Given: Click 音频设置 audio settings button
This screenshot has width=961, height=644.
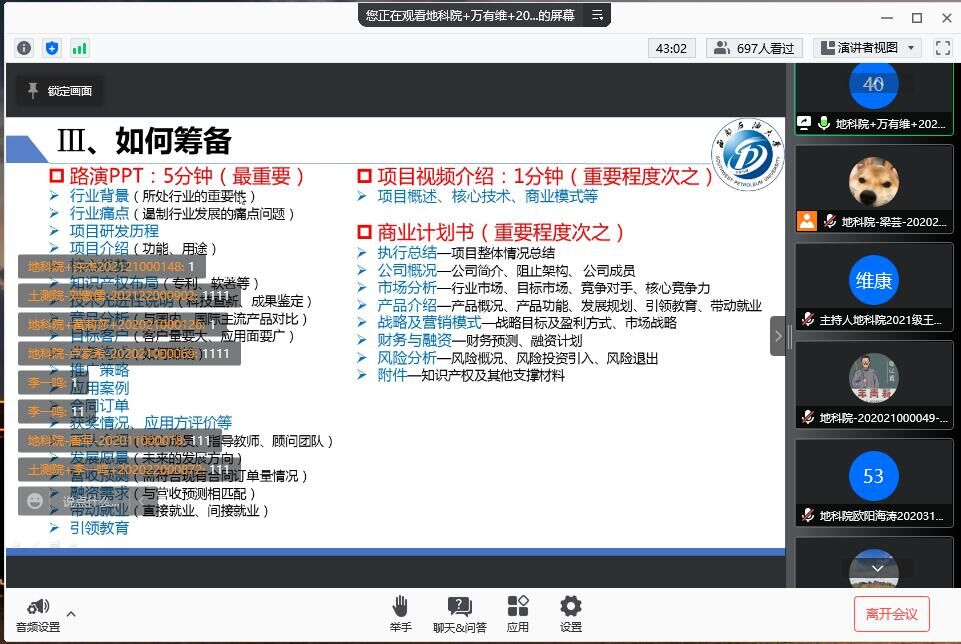Looking at the screenshot, I should (x=38, y=613).
